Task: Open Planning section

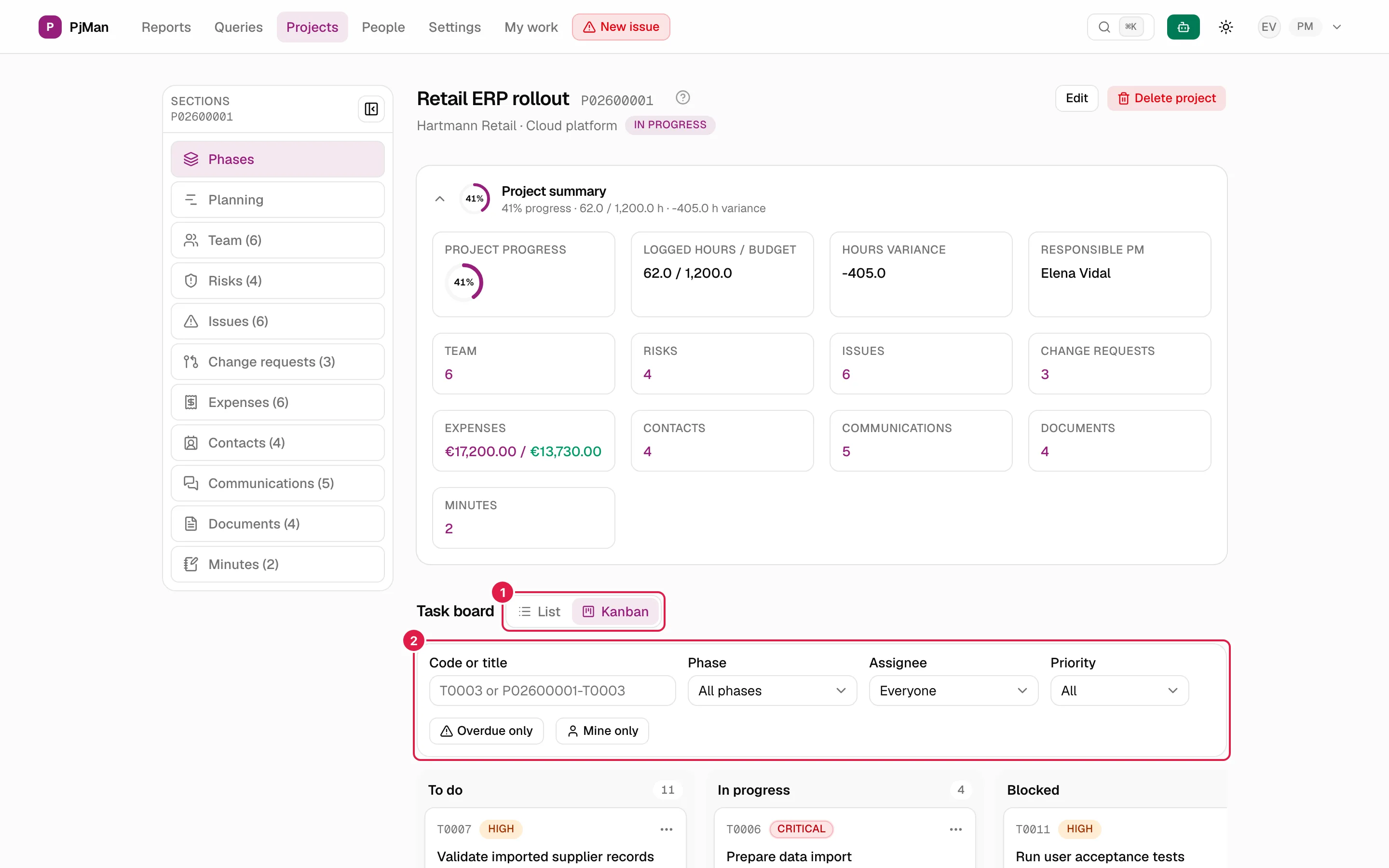Action: pyautogui.click(x=278, y=200)
